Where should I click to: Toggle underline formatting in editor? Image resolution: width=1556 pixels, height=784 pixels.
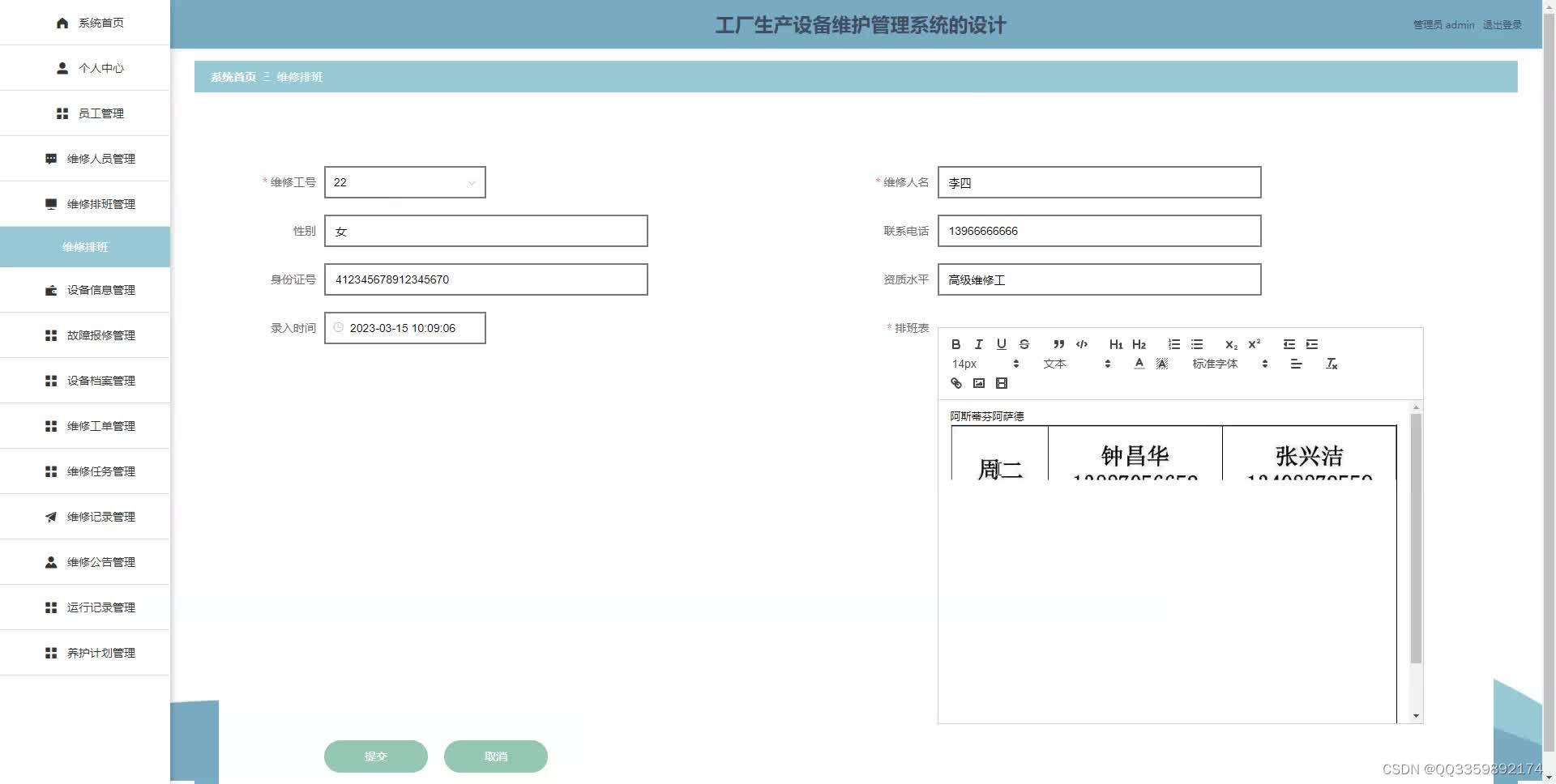[1001, 344]
